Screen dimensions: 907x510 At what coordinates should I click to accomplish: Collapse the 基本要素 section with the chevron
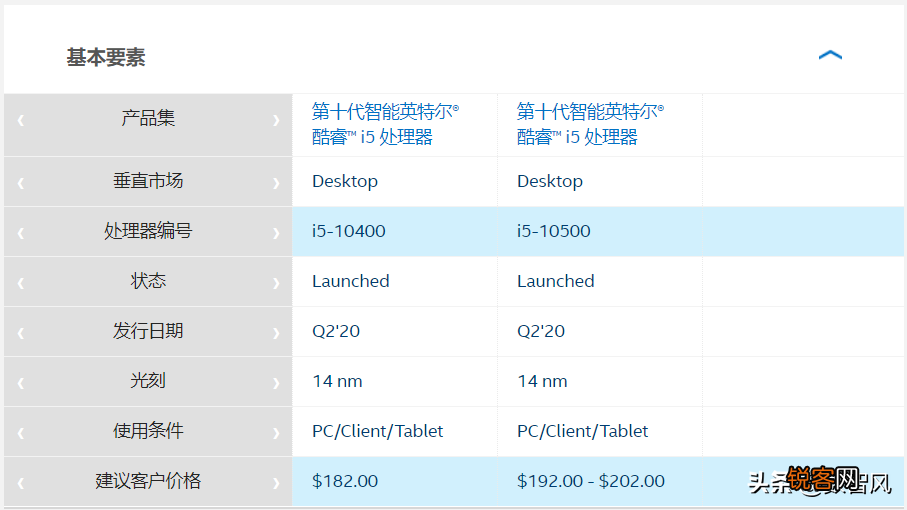pyautogui.click(x=830, y=56)
